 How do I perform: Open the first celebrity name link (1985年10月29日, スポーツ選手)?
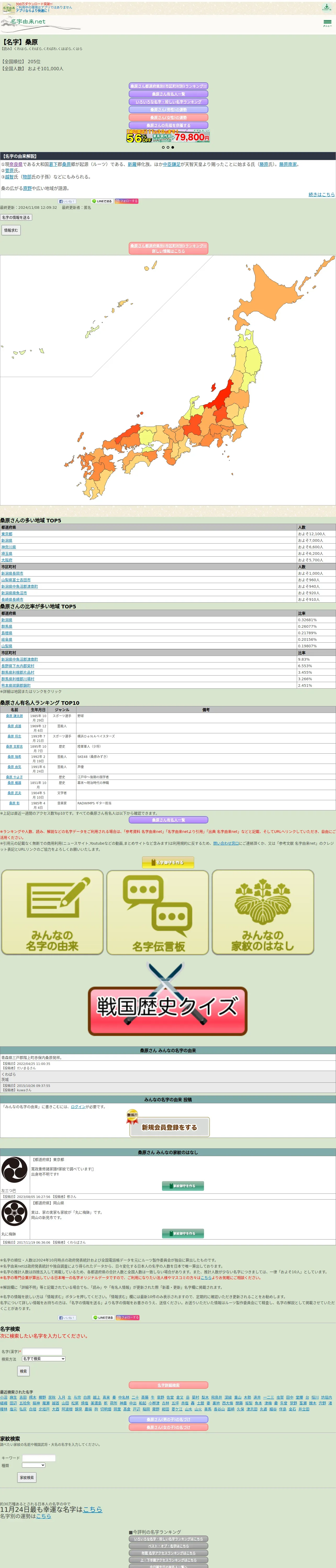14,716
